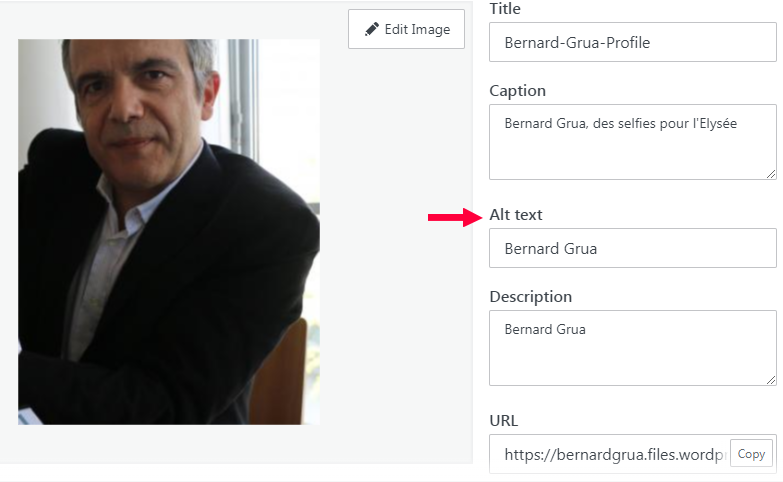
Task: Click the 'URL' label
Action: 503,420
